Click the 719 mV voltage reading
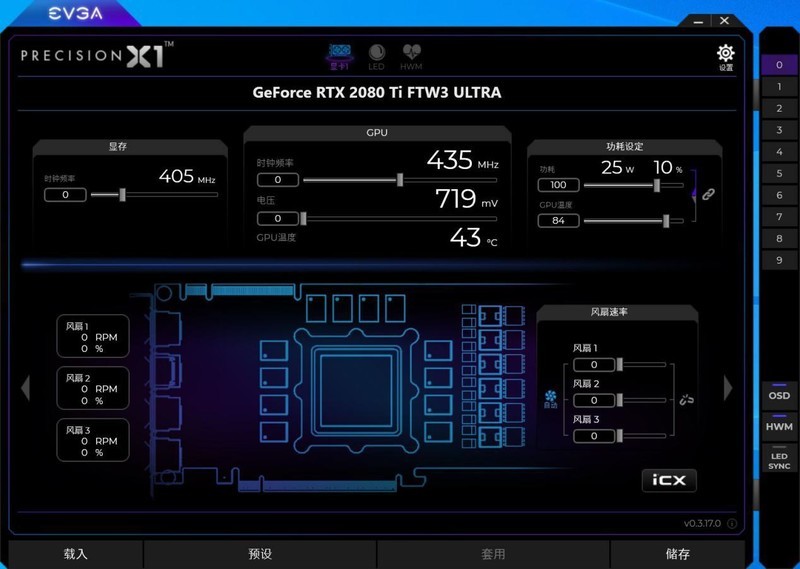Image resolution: width=800 pixels, height=569 pixels. [x=466, y=200]
